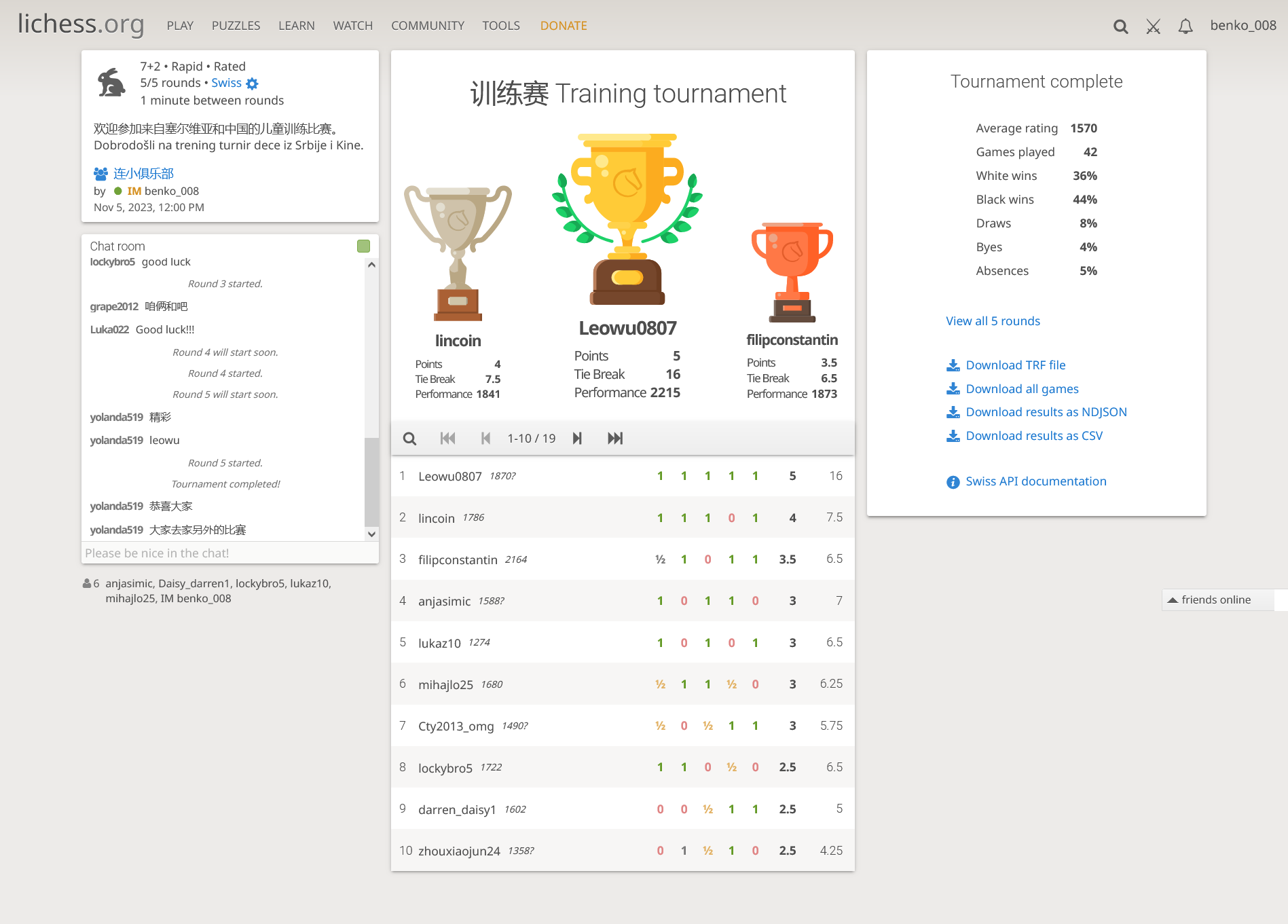1288x924 pixels.
Task: Open the TOOLS menu
Action: (x=501, y=26)
